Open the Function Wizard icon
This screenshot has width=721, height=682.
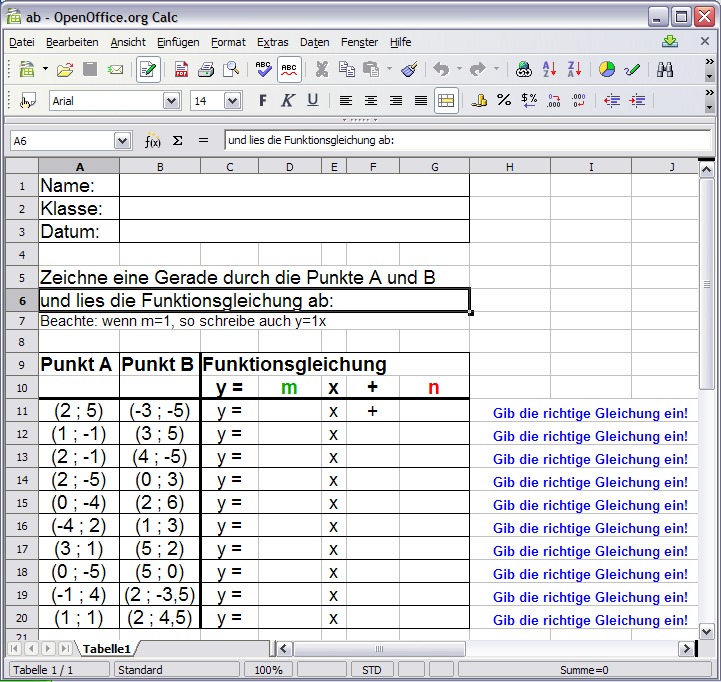coord(153,141)
